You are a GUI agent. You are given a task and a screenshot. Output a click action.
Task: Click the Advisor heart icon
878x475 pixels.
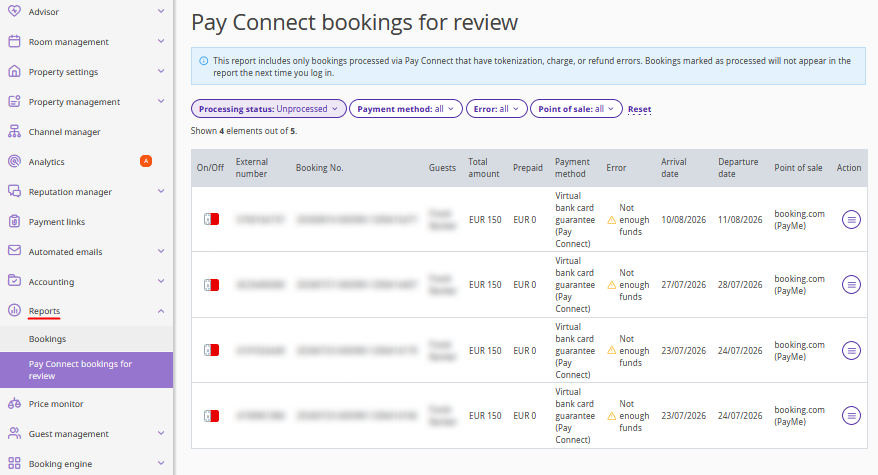[15, 11]
